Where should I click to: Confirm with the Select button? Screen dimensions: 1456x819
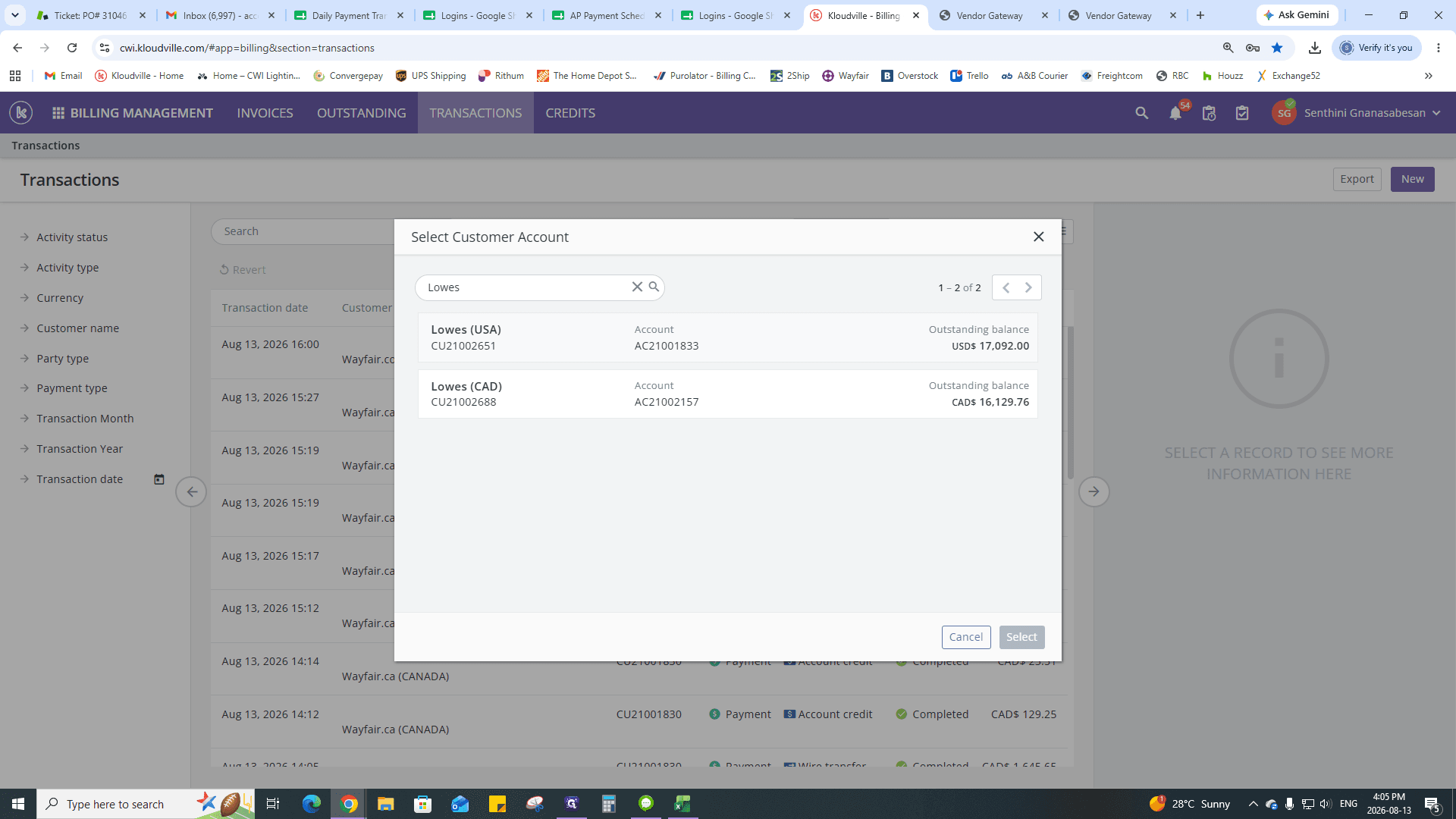(1021, 637)
